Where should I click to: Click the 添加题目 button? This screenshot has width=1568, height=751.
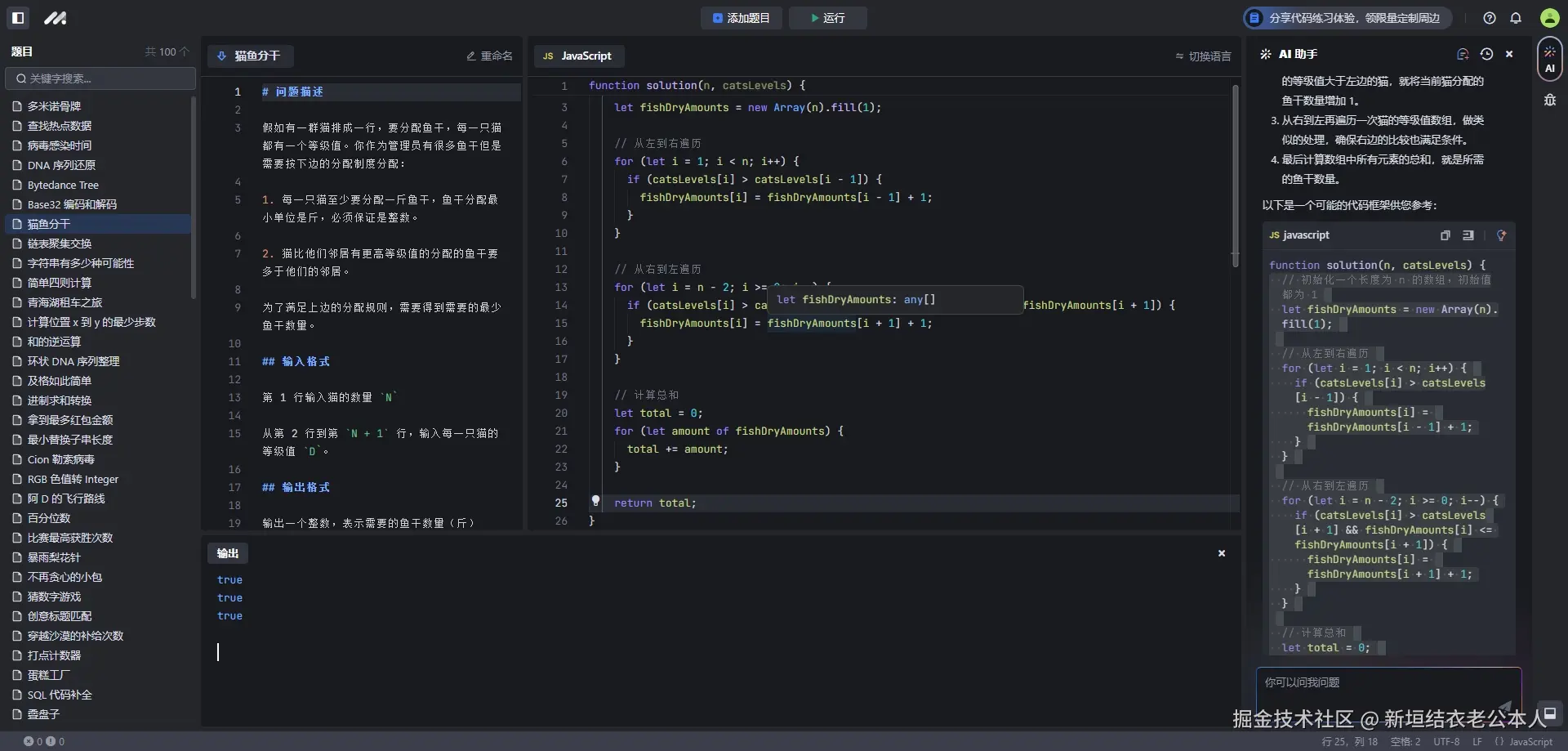pos(742,18)
